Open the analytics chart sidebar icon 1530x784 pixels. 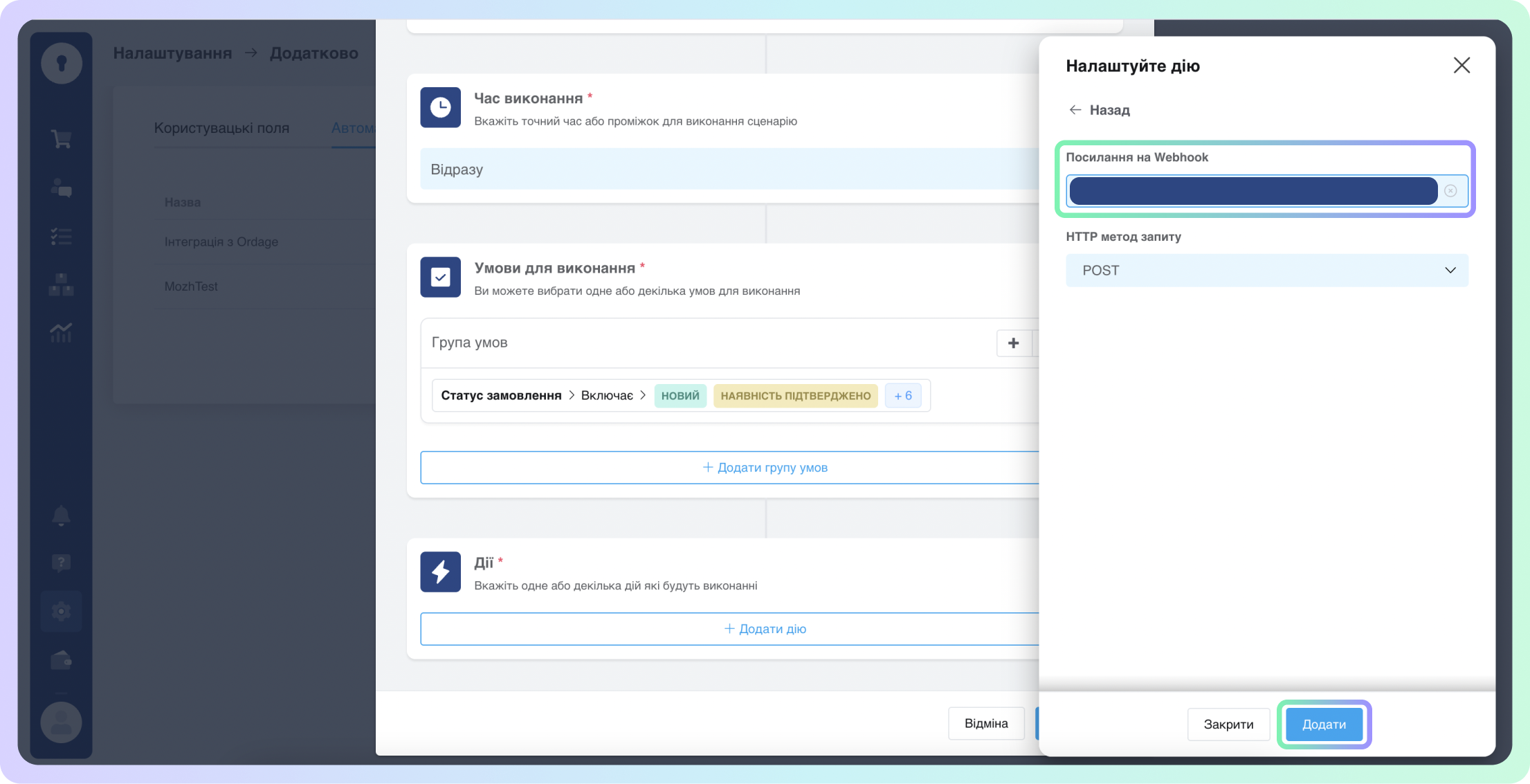61,333
